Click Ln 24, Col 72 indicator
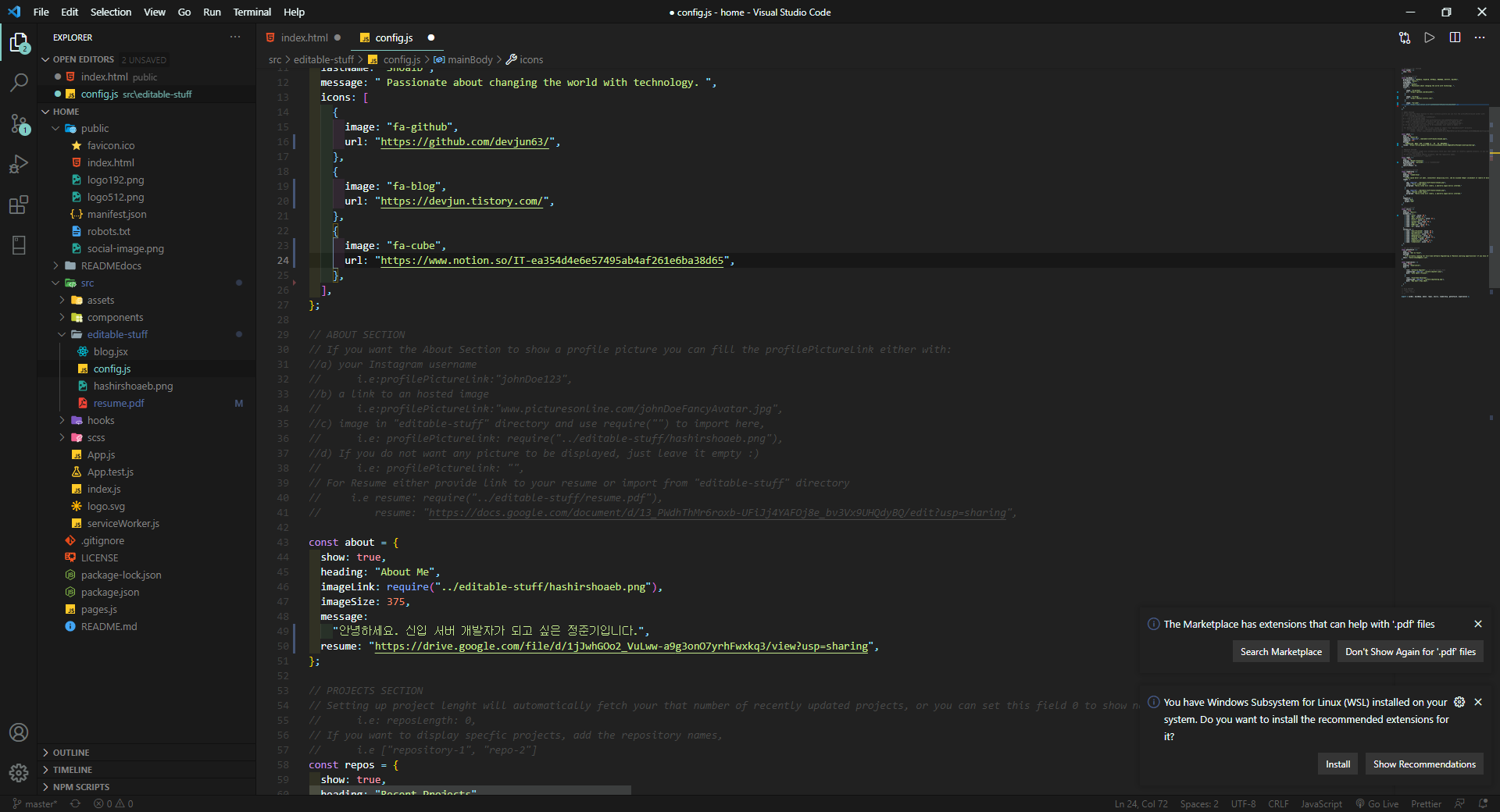This screenshot has height=812, width=1500. pyautogui.click(x=1141, y=803)
